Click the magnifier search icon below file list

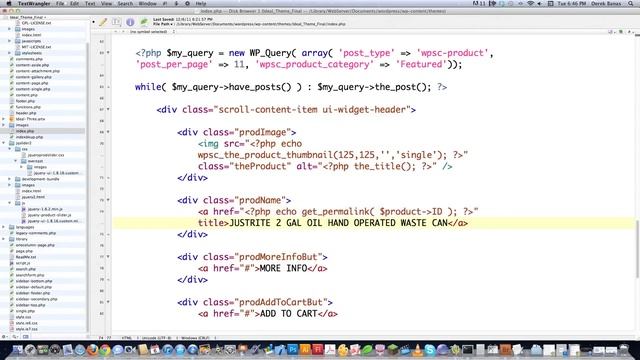[15, 337]
